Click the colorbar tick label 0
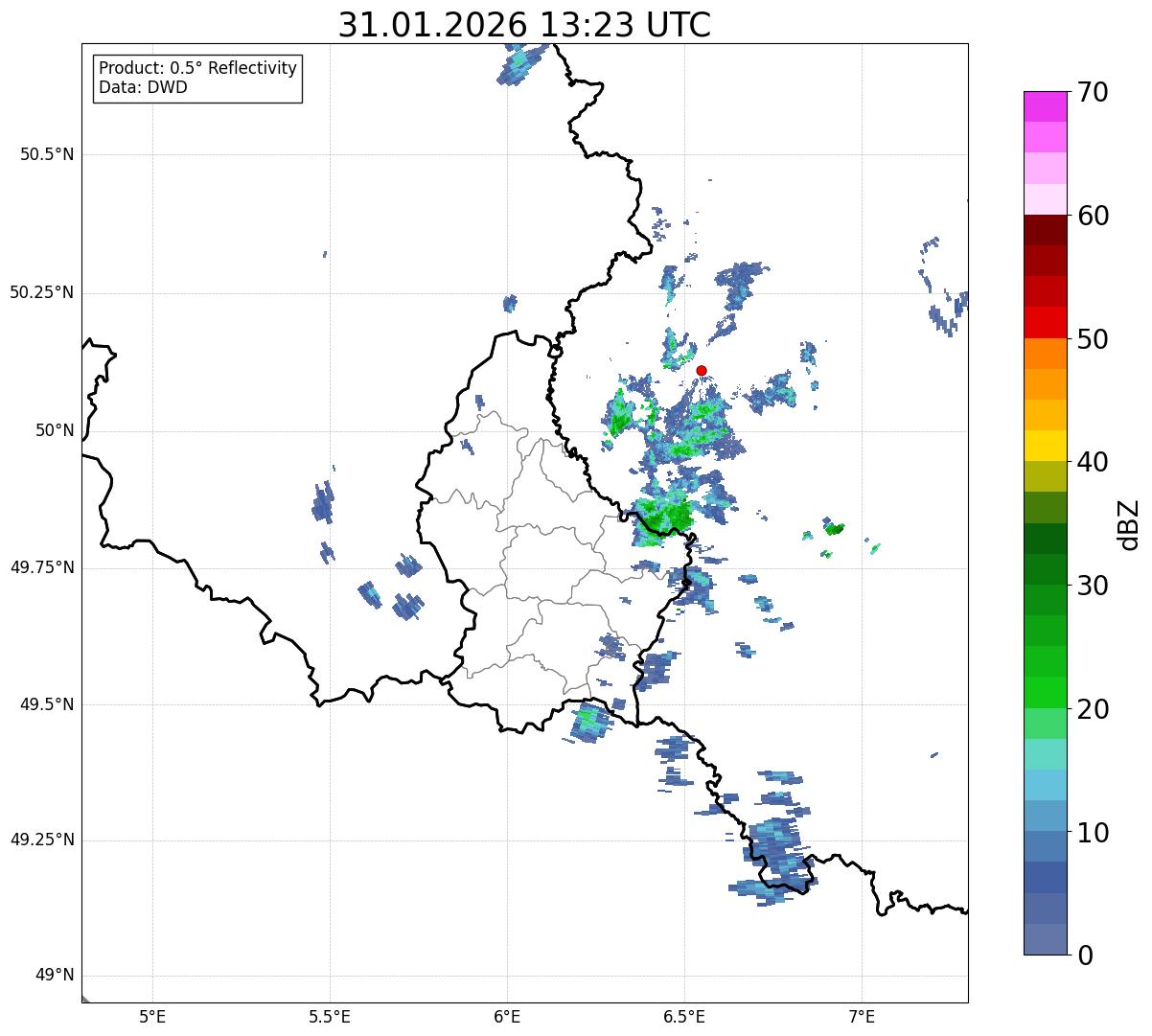Viewport: 1152px width, 1036px height. tap(1085, 955)
